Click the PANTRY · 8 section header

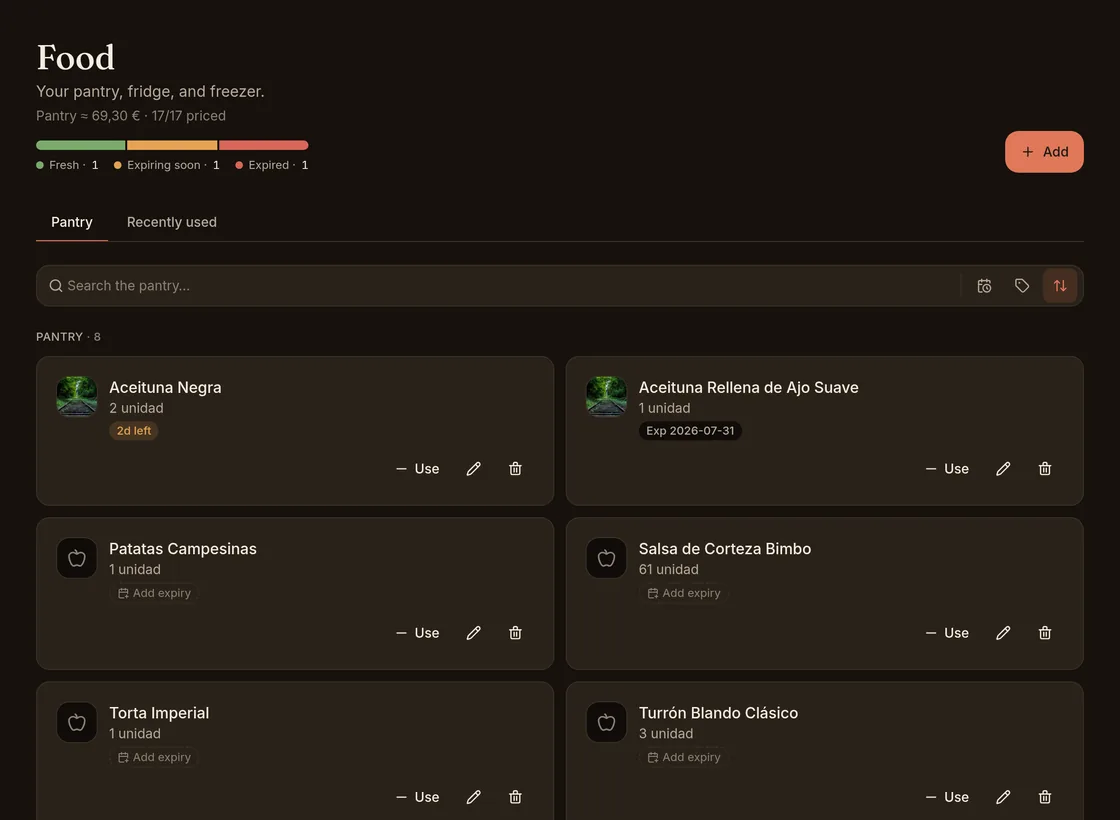[69, 336]
